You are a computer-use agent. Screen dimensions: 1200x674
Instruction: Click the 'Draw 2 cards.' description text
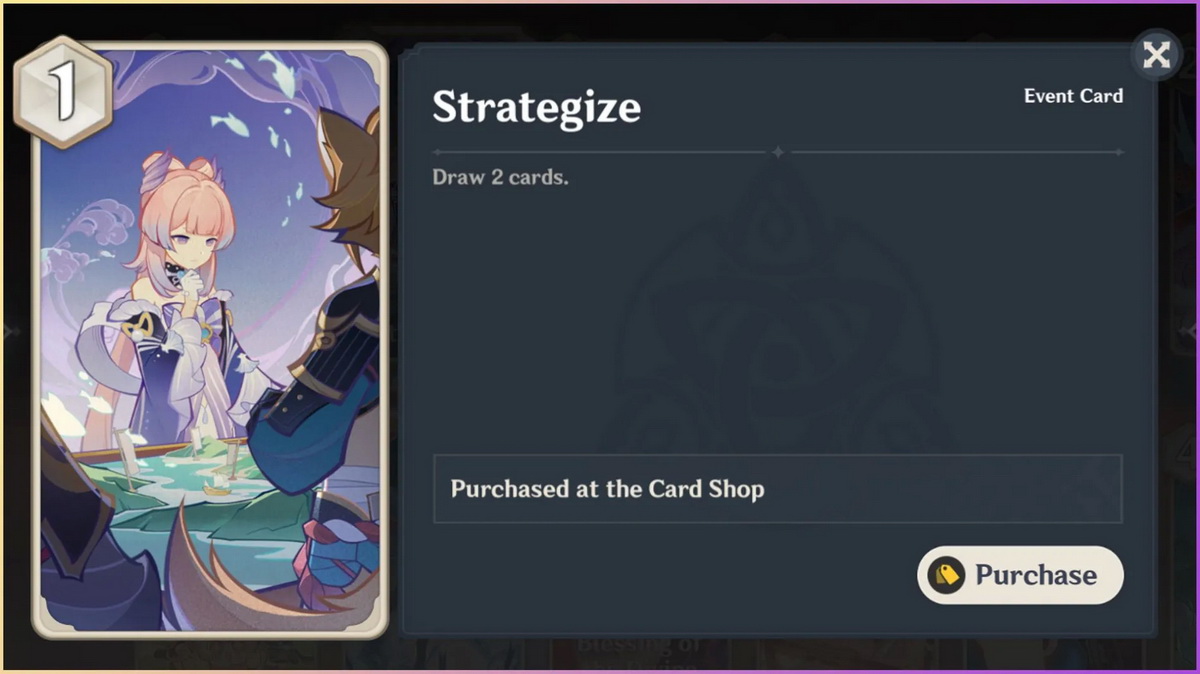point(500,178)
